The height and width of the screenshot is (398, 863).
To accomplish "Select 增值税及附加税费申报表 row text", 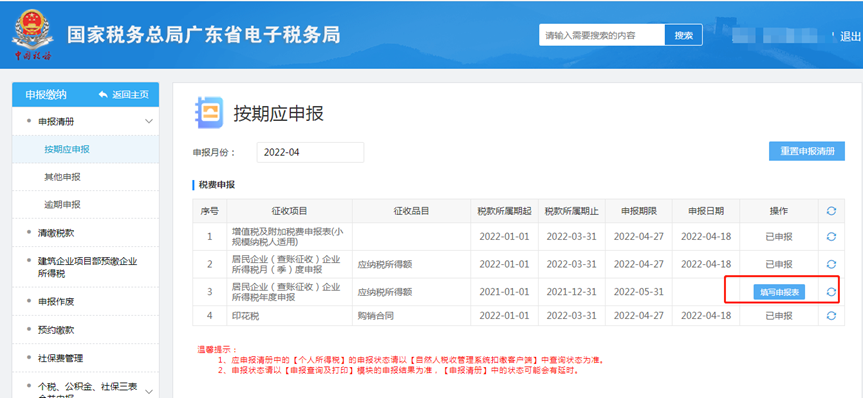I will 288,237.
